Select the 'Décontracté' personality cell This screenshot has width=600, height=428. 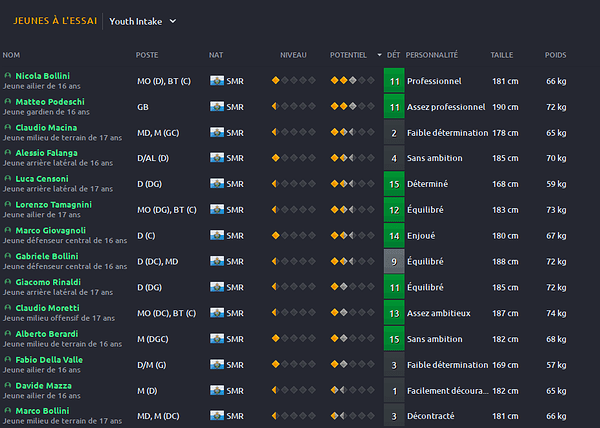pos(430,416)
